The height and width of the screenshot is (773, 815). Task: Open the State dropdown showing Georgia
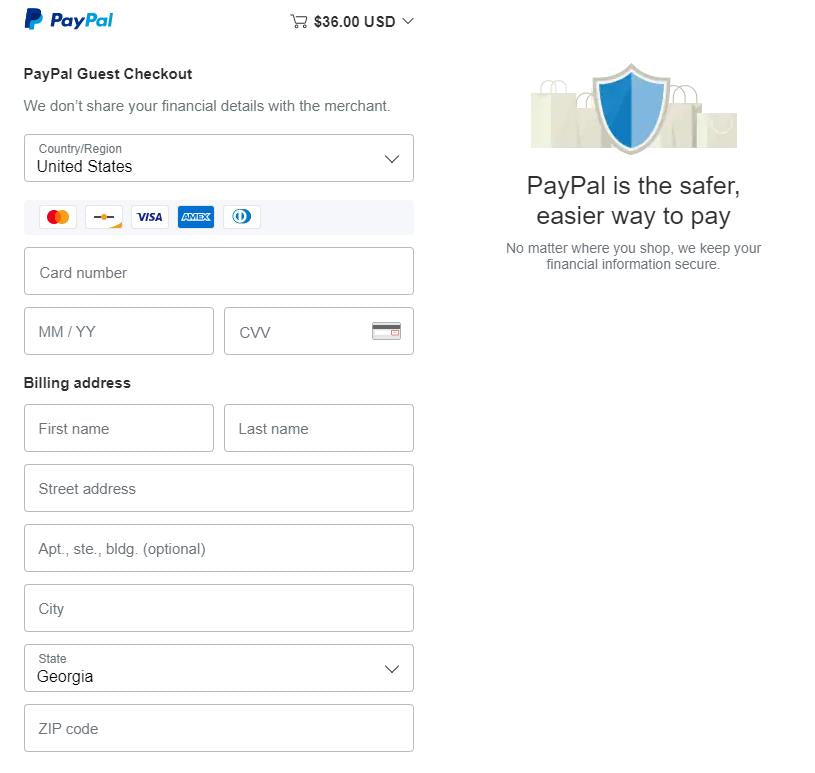pos(219,668)
